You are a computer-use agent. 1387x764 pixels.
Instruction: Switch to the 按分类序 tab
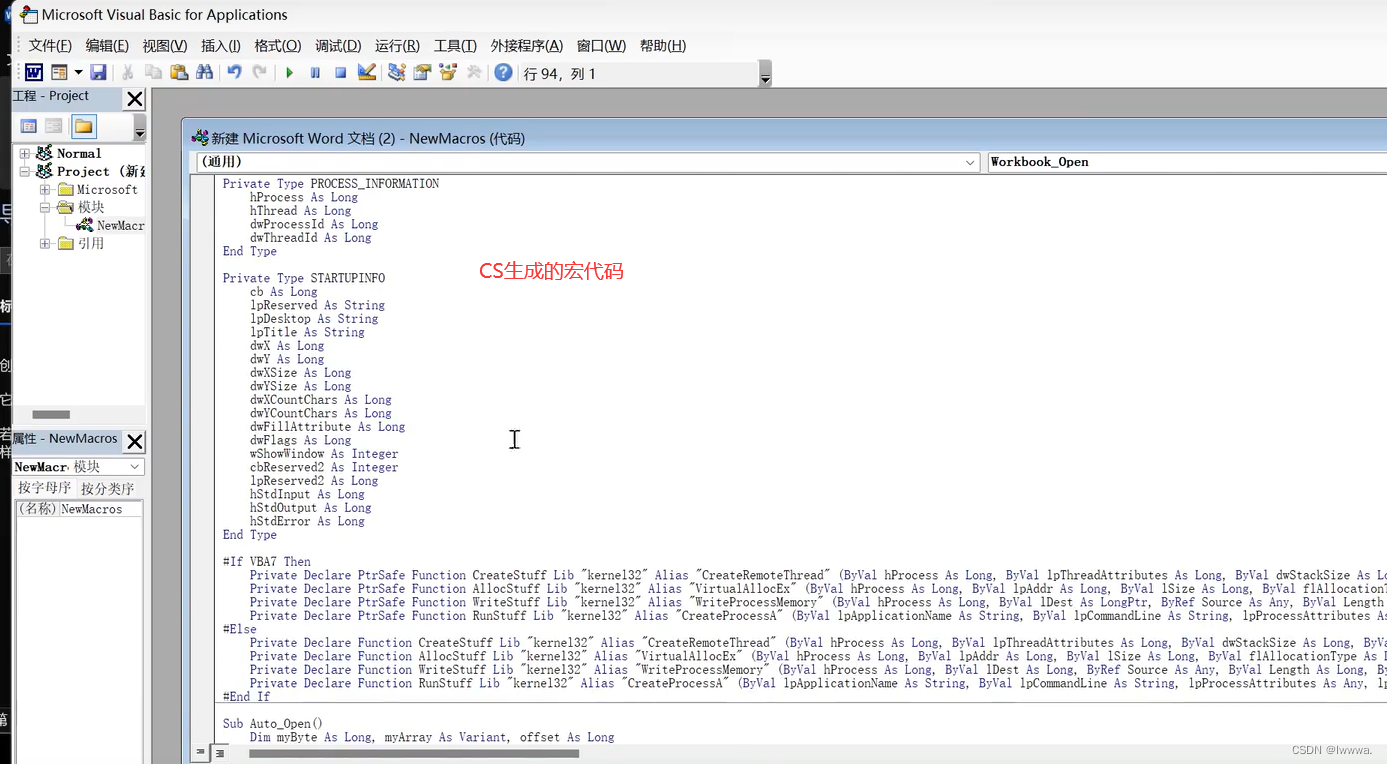pos(108,488)
